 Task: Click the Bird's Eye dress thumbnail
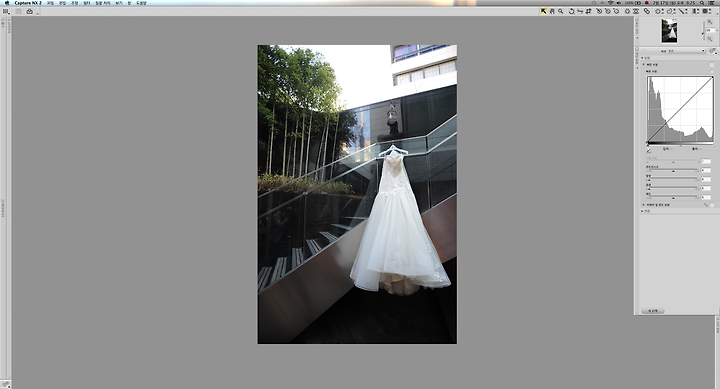(x=669, y=31)
